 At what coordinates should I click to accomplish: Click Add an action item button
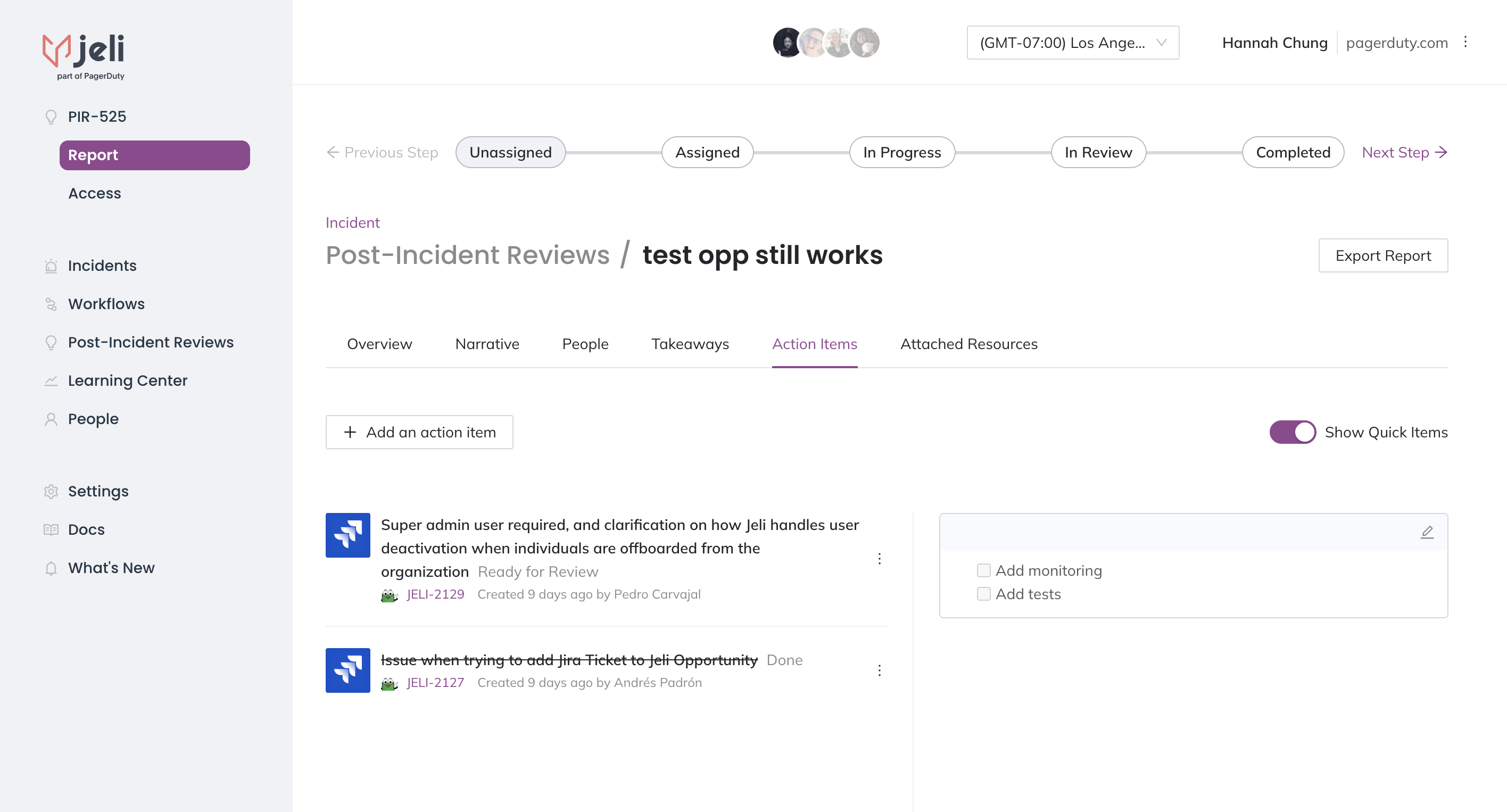[419, 432]
